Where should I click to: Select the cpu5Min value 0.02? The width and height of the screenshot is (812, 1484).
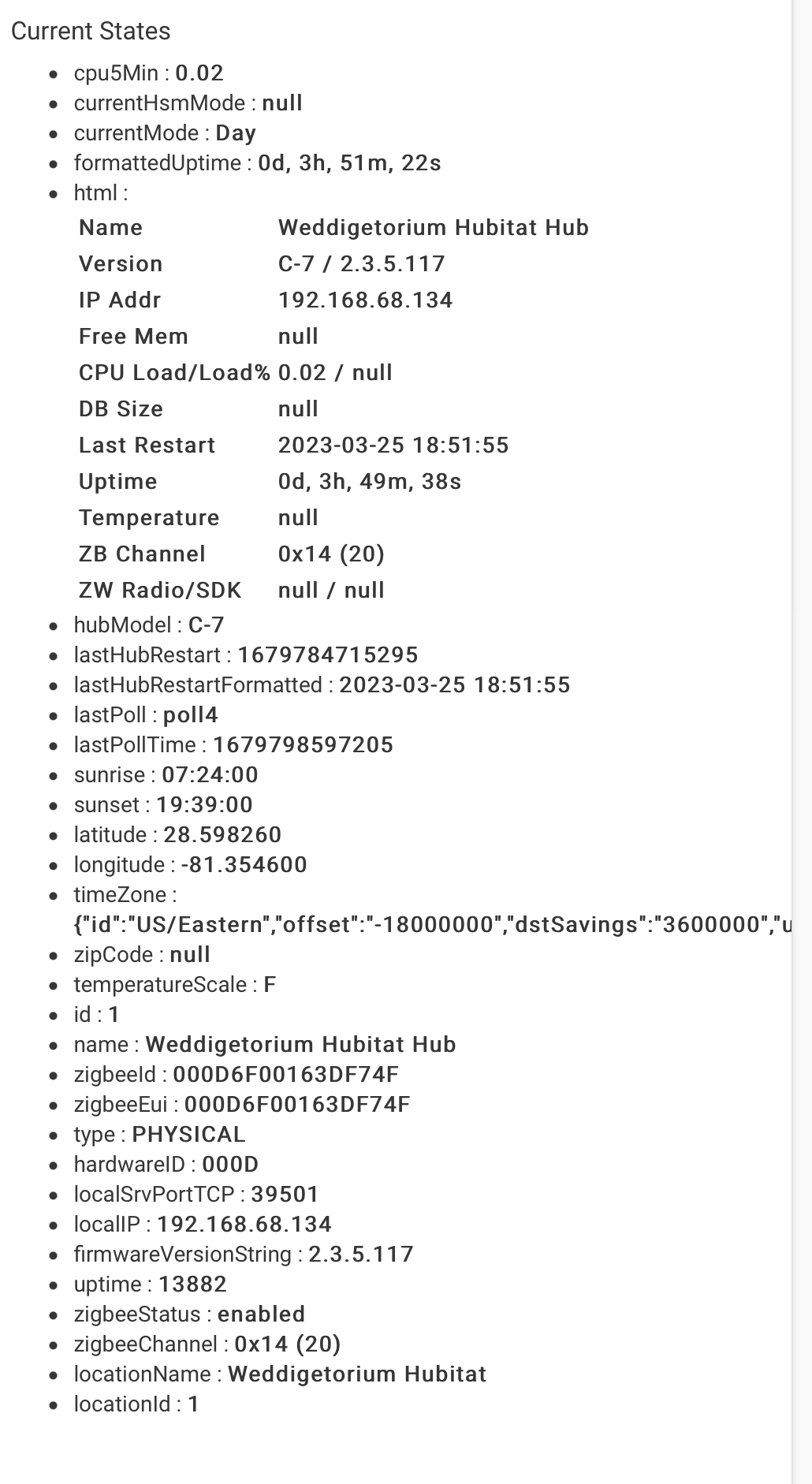click(x=199, y=73)
